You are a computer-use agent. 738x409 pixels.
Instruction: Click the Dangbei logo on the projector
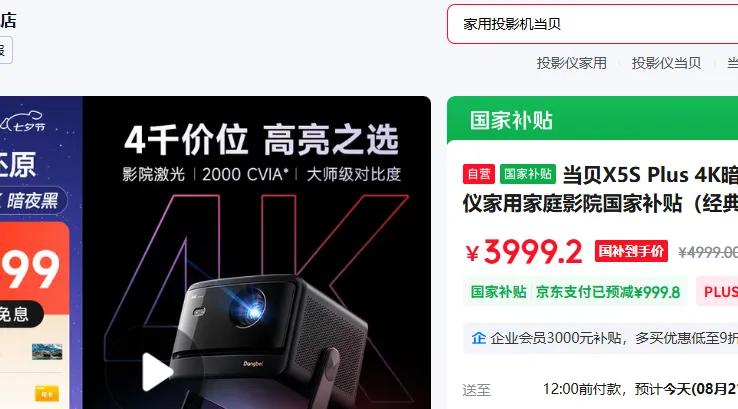click(x=253, y=363)
